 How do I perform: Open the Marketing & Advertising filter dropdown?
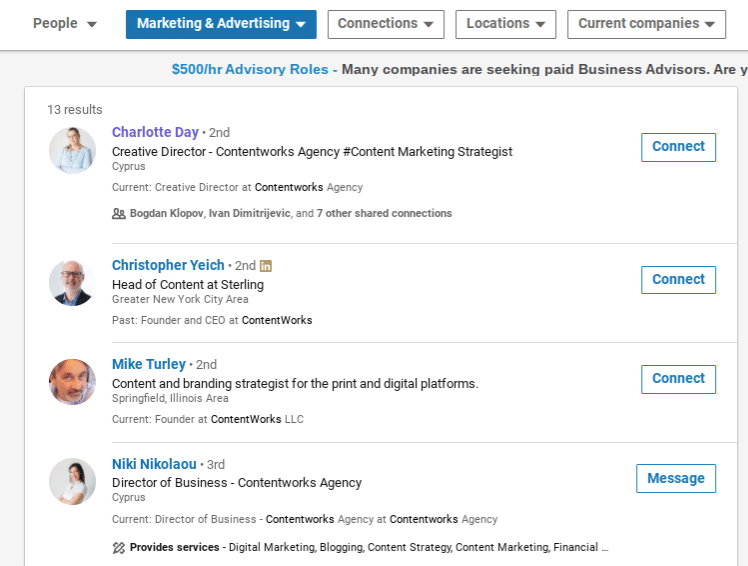pos(221,24)
